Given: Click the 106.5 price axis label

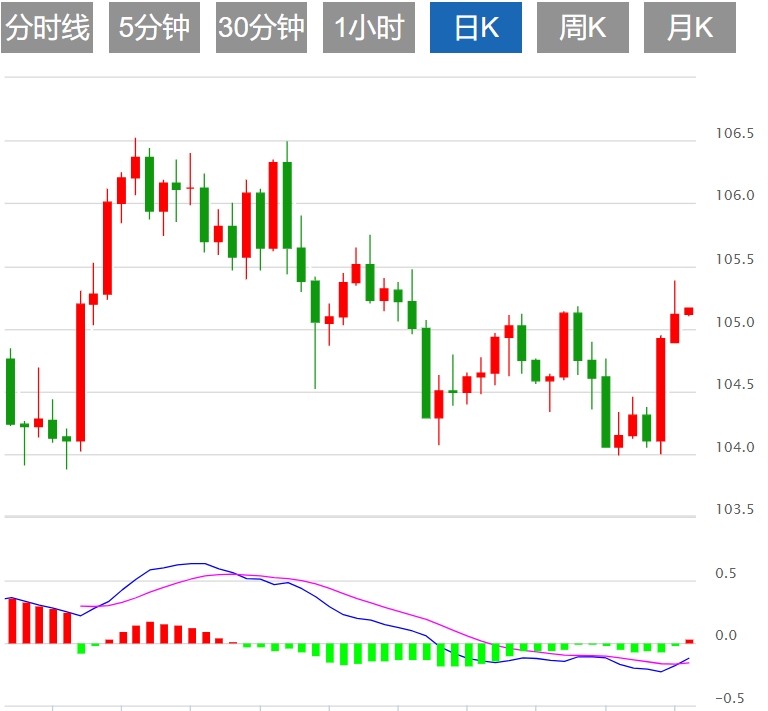Looking at the screenshot, I should point(735,133).
